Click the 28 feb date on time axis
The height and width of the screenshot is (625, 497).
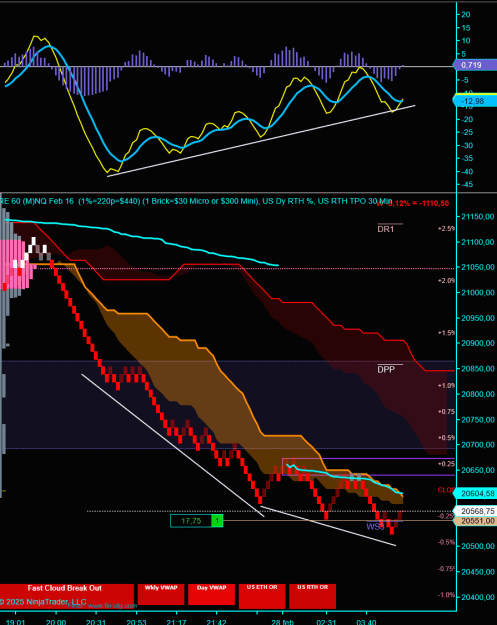(283, 622)
